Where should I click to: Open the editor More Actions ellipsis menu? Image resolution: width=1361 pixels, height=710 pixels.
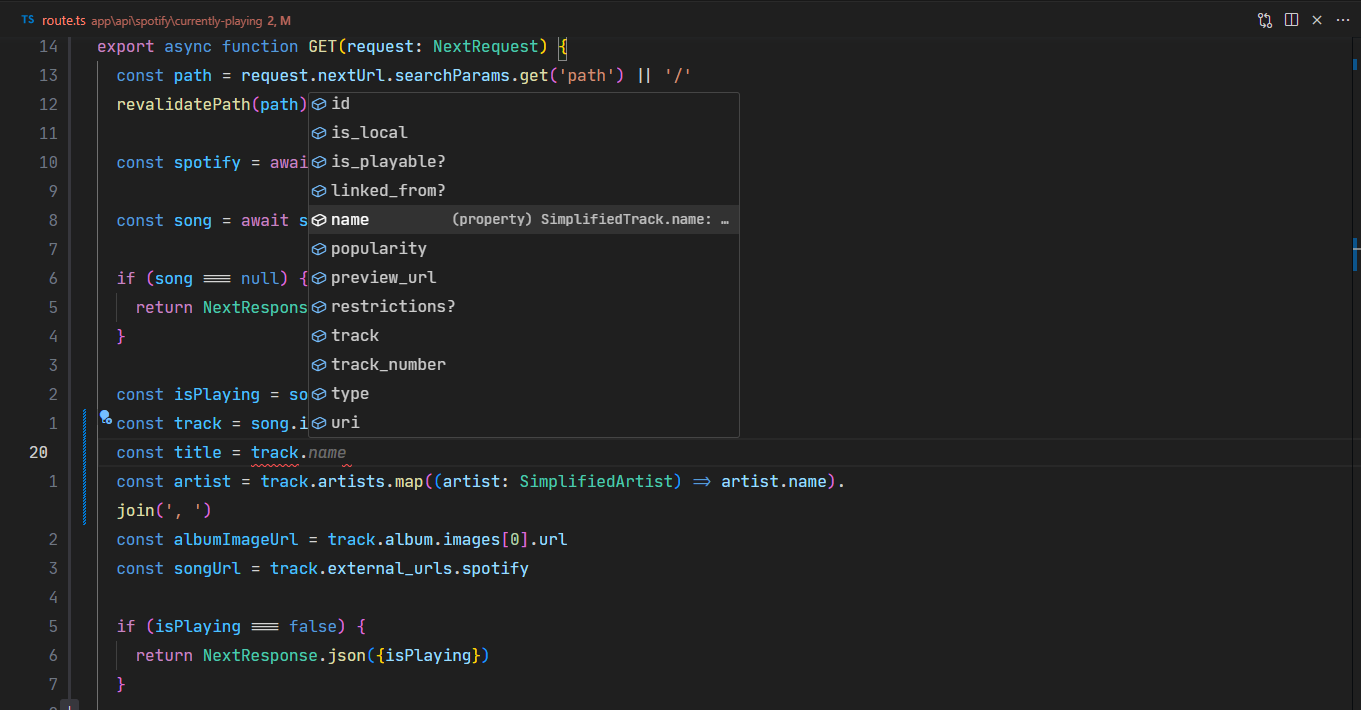1343,20
